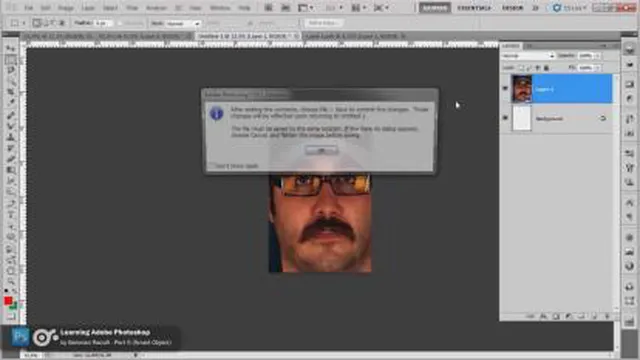Select the Lasso tool
The height and width of the screenshot is (360, 640).
click(x=11, y=71)
